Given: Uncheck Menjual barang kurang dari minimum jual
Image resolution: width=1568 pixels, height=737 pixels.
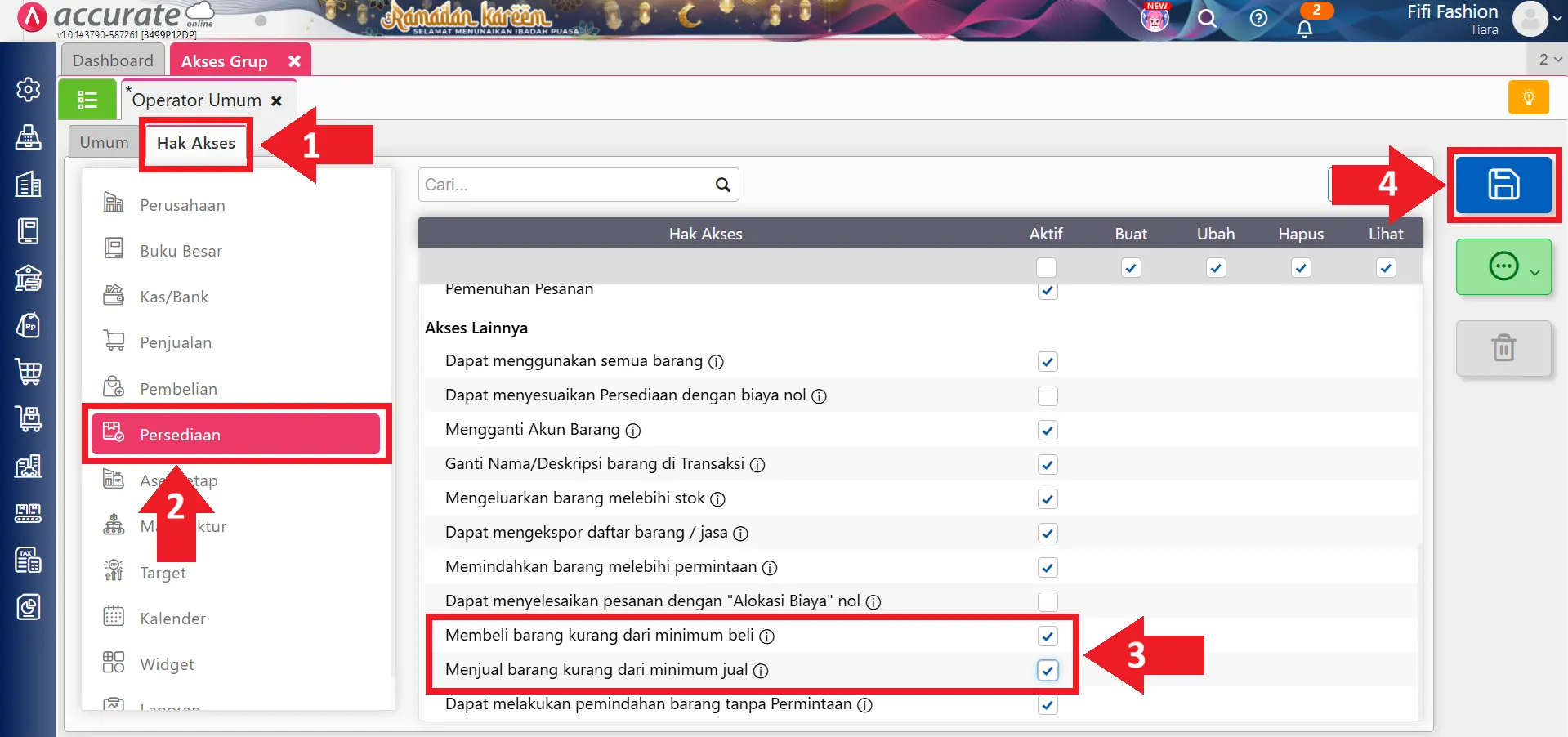Looking at the screenshot, I should [1047, 671].
